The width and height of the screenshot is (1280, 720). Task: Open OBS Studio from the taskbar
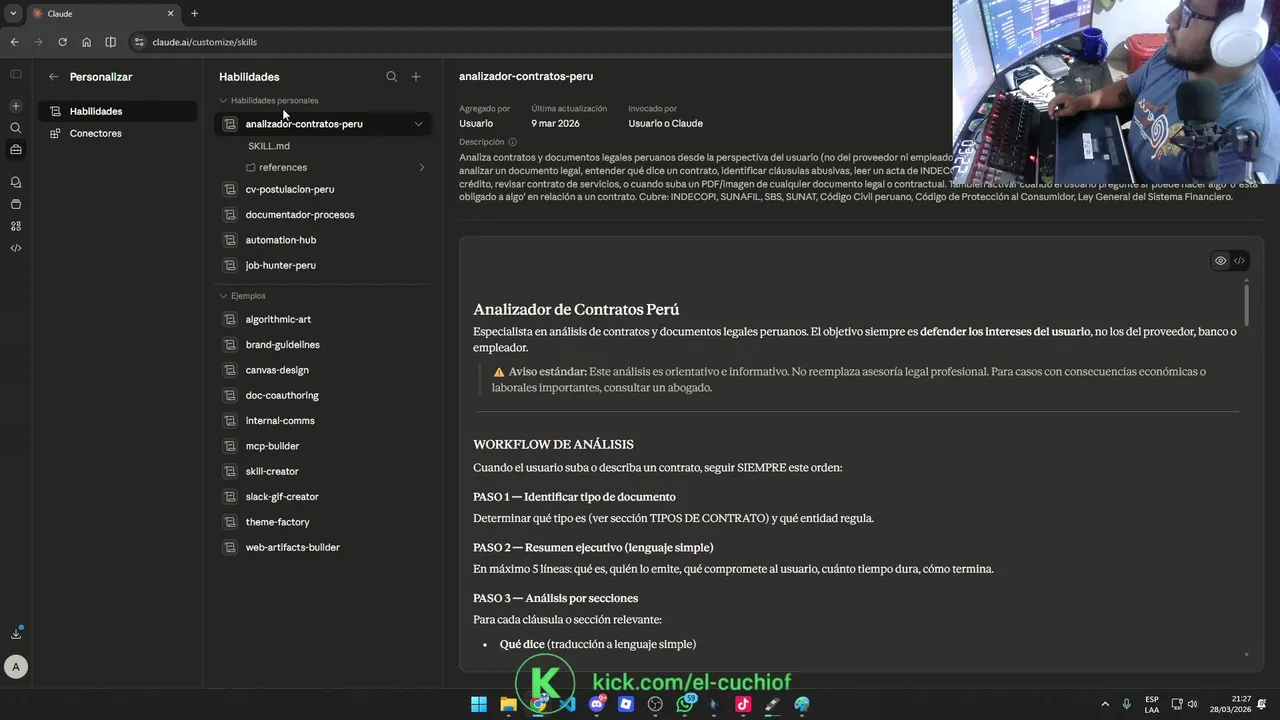(655, 704)
